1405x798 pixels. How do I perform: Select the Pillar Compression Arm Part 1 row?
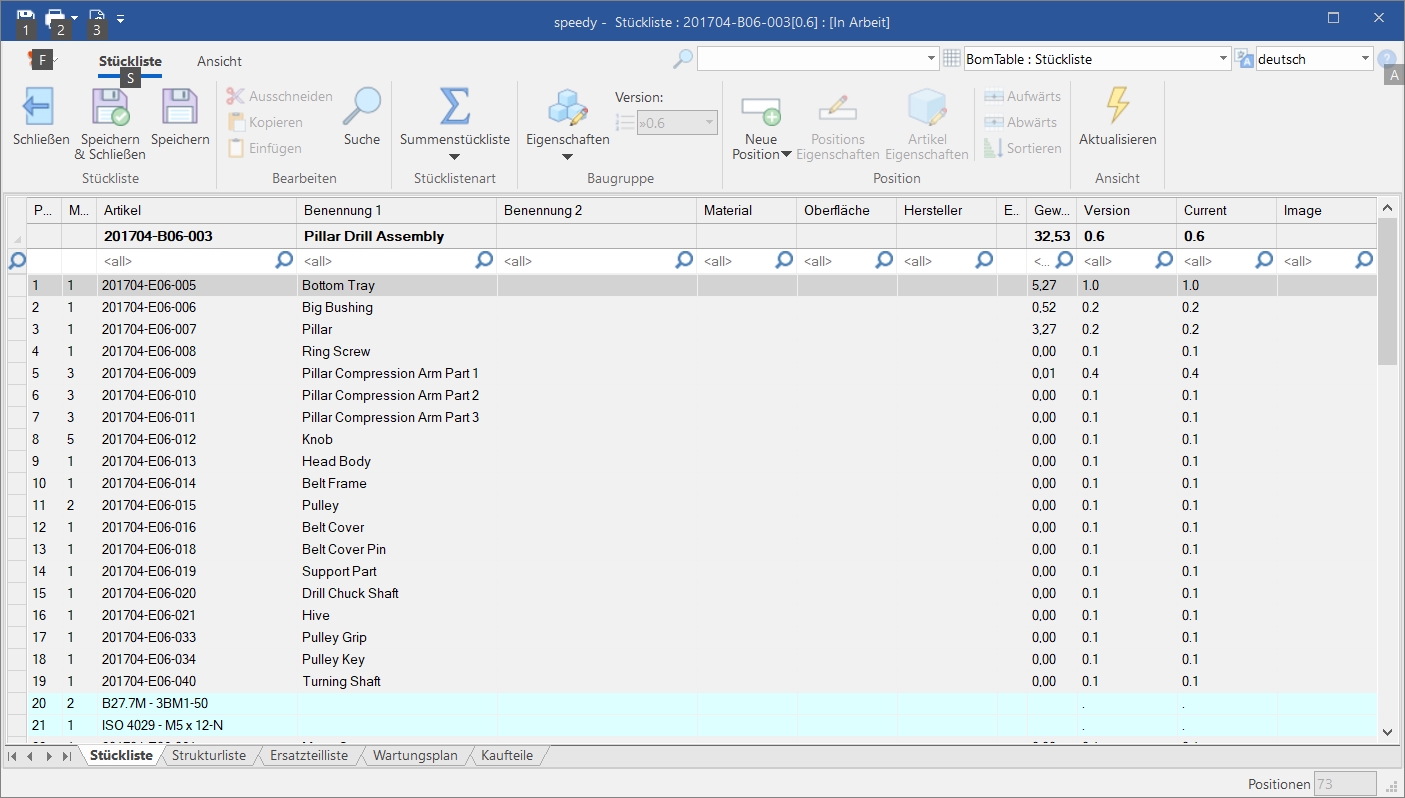tap(390, 374)
